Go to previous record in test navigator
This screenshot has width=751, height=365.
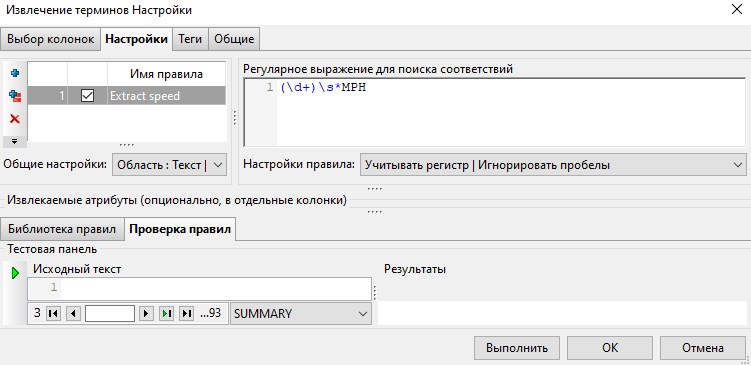(x=73, y=314)
